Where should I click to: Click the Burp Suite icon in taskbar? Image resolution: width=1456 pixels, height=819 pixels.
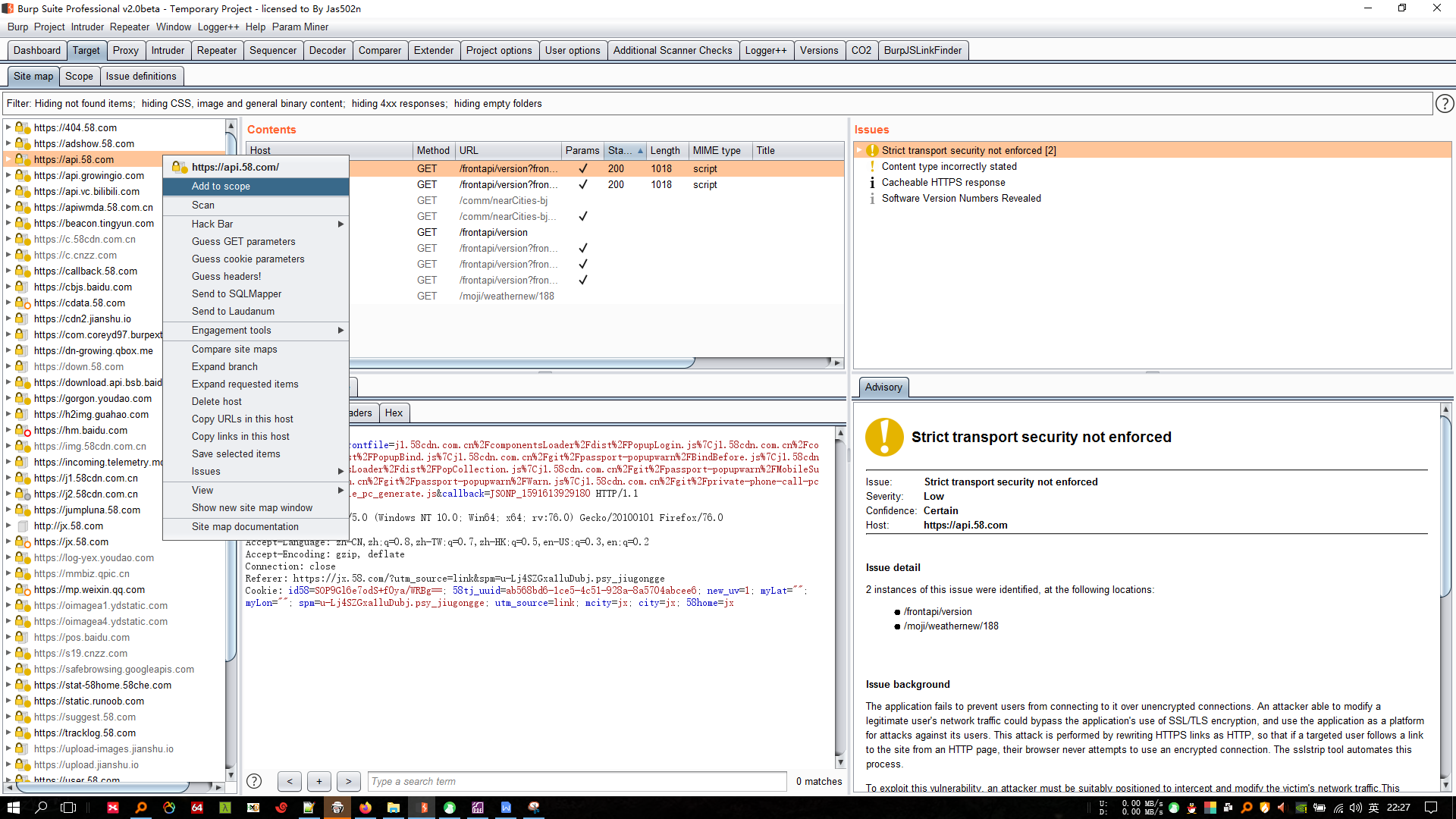pyautogui.click(x=421, y=808)
